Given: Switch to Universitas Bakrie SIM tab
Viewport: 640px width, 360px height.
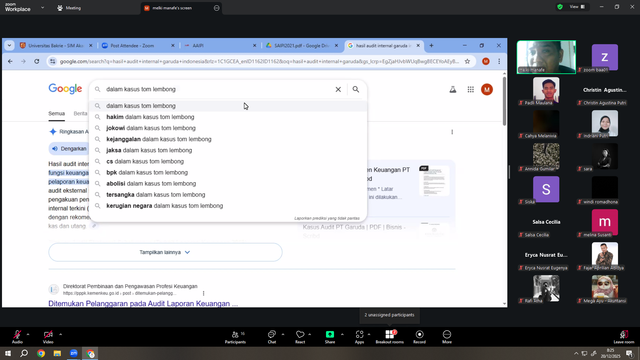Looking at the screenshot, I should coord(56,46).
